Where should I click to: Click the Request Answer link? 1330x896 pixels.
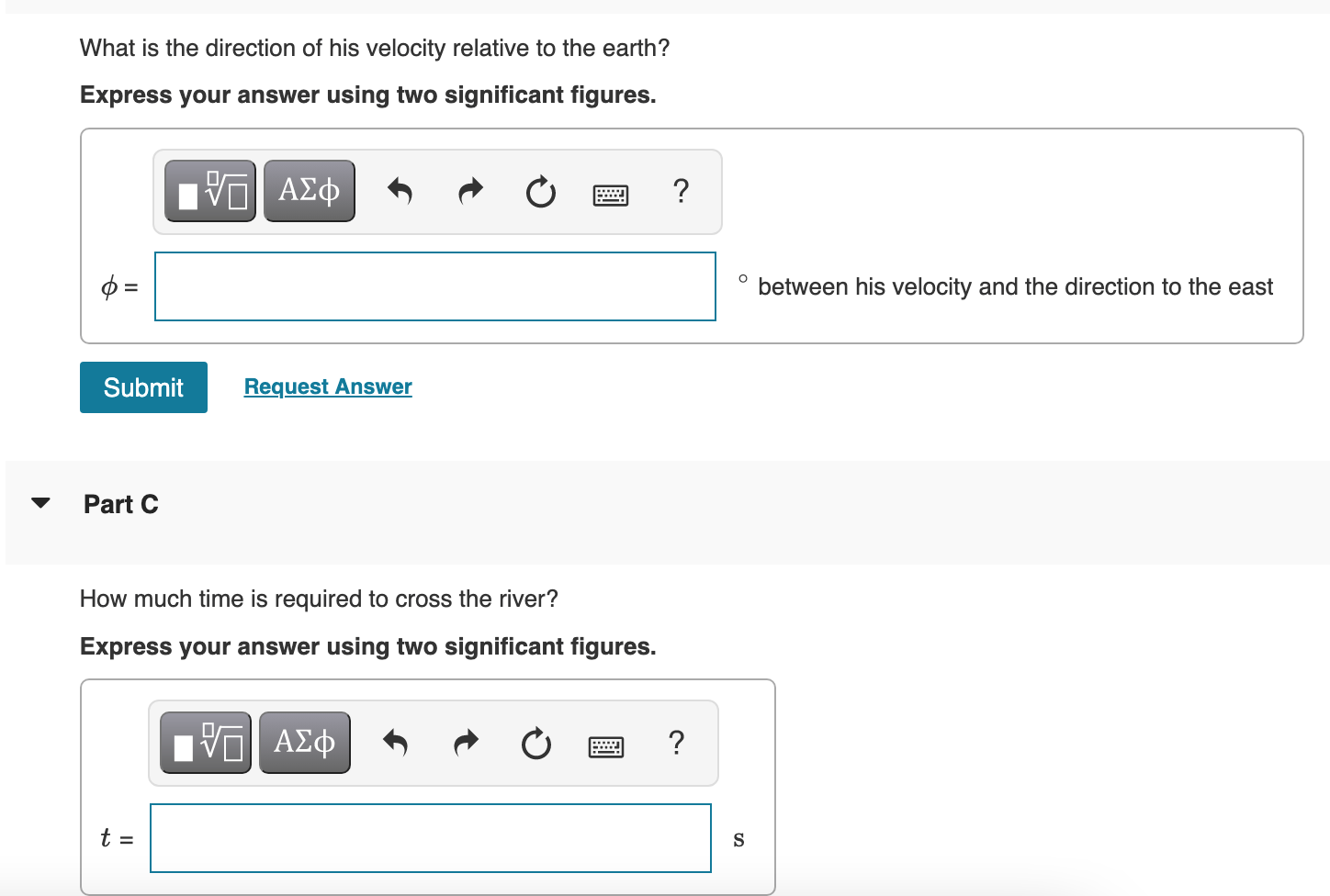[328, 386]
